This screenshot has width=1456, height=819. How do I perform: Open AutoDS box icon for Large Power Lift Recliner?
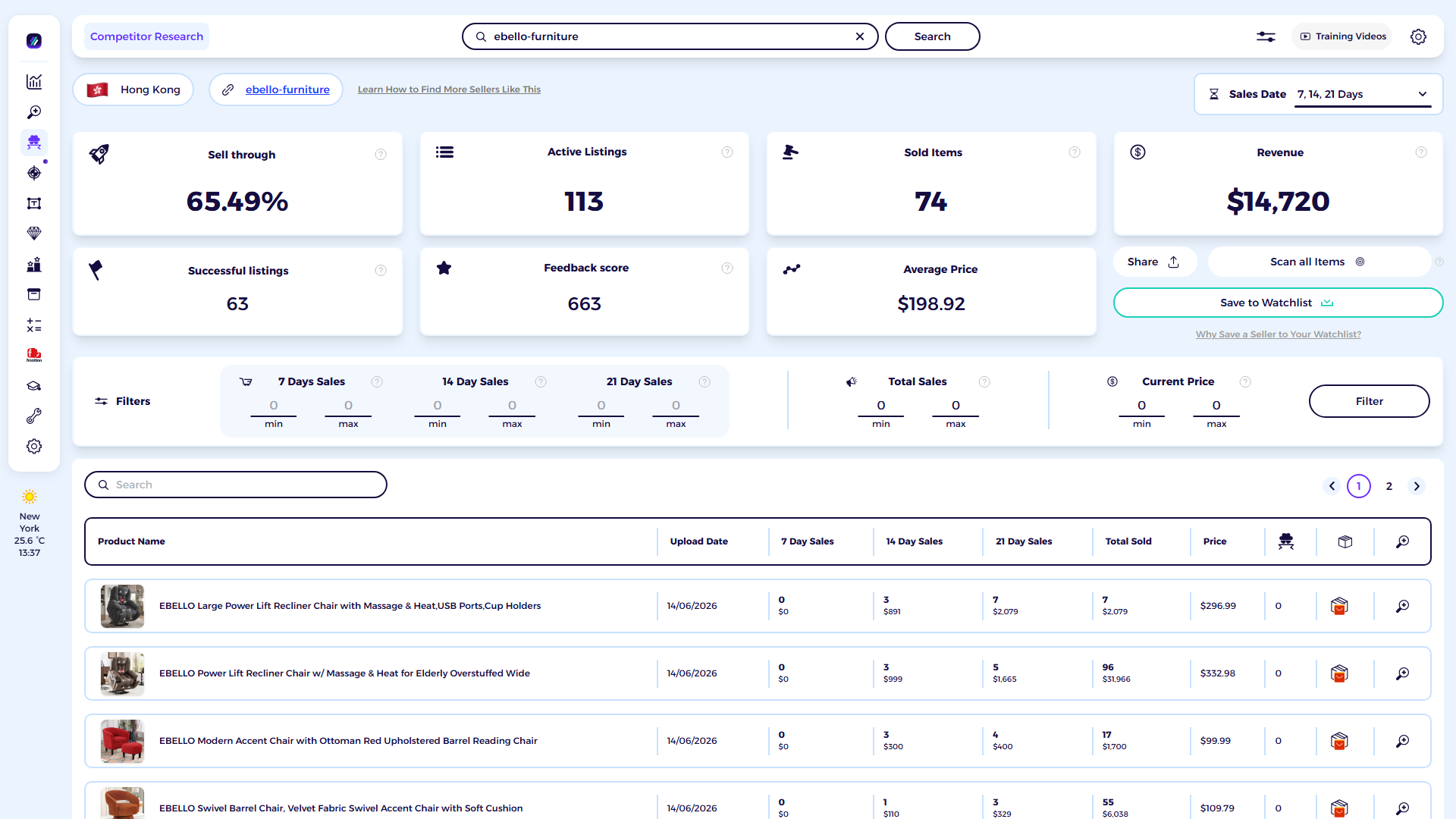[x=1339, y=606]
